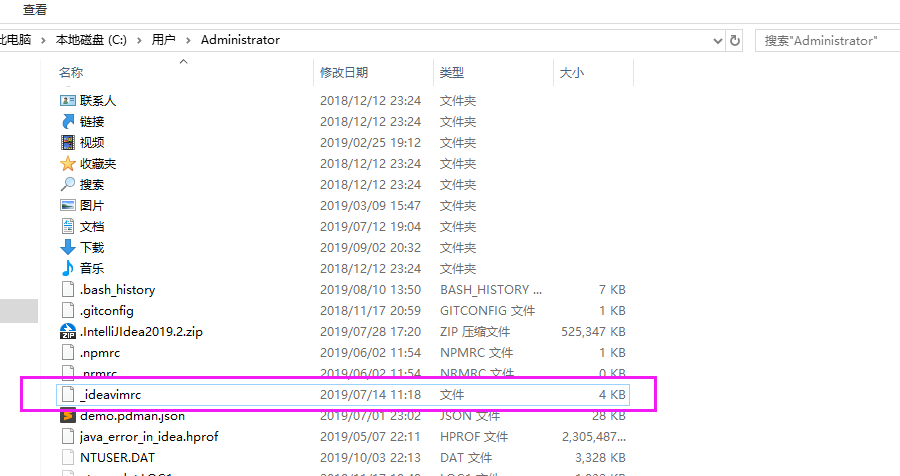The width and height of the screenshot is (900, 476).
Task: Select the 文档 folder icon
Action: tap(68, 226)
